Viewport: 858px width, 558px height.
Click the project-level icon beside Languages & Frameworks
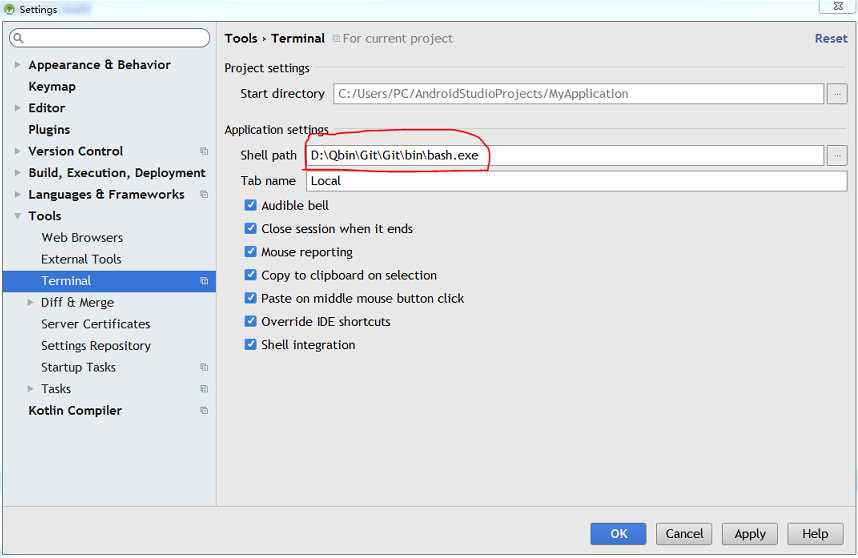click(x=204, y=194)
